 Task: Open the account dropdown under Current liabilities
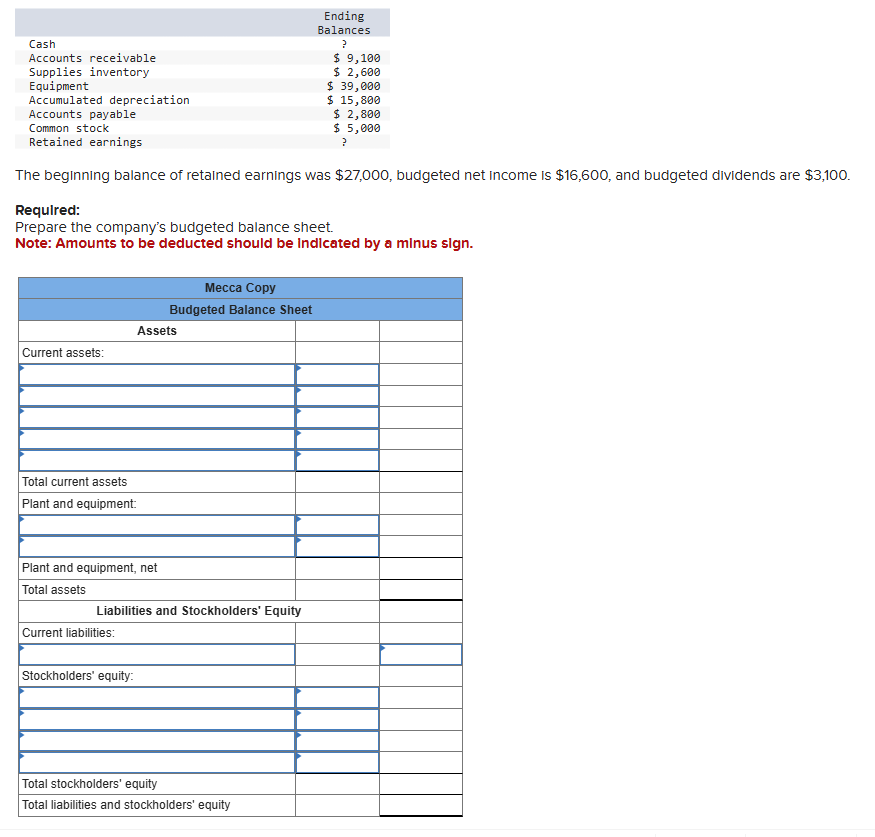[x=155, y=654]
